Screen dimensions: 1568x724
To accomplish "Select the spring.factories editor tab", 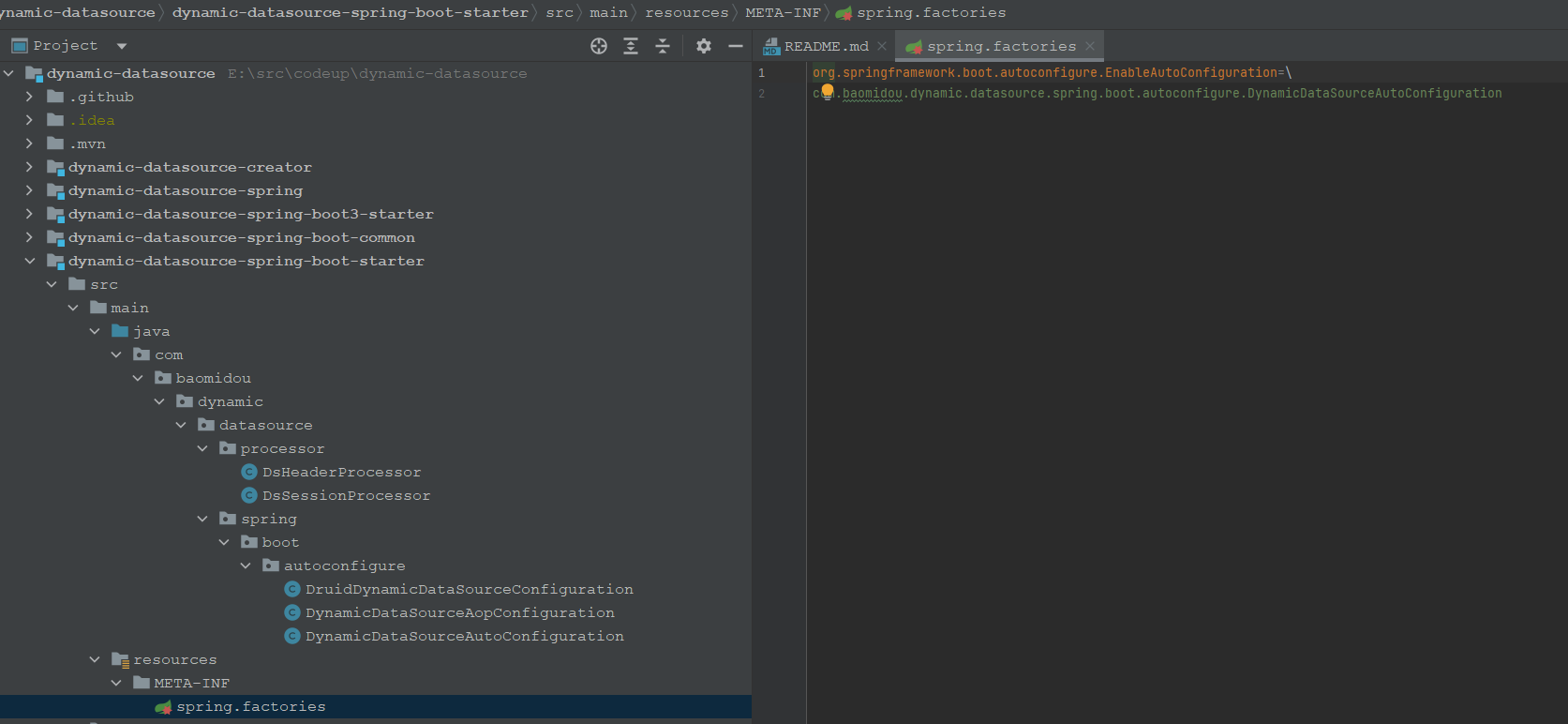I will (1001, 46).
